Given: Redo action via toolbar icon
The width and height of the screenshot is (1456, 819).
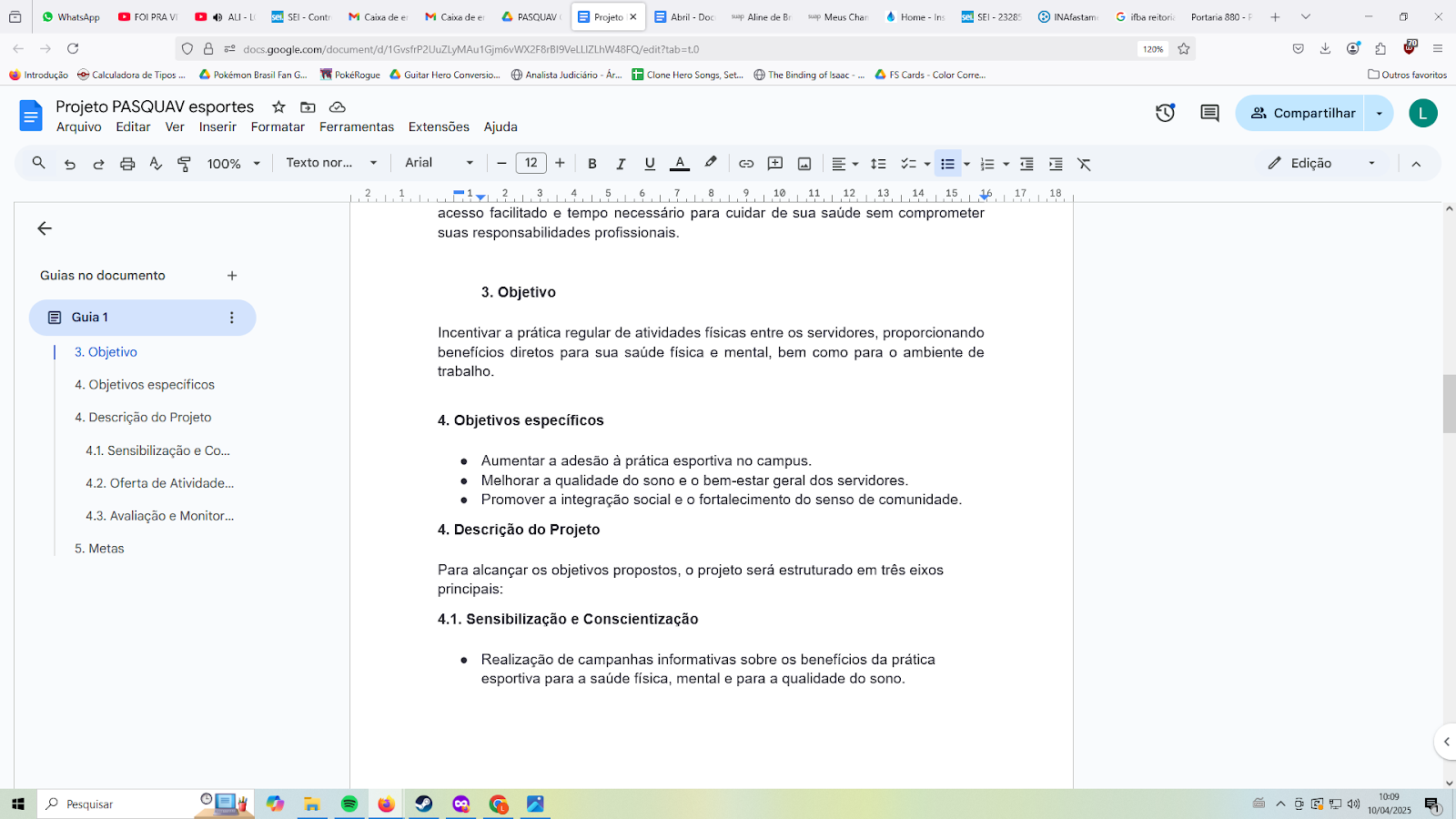Looking at the screenshot, I should [98, 164].
